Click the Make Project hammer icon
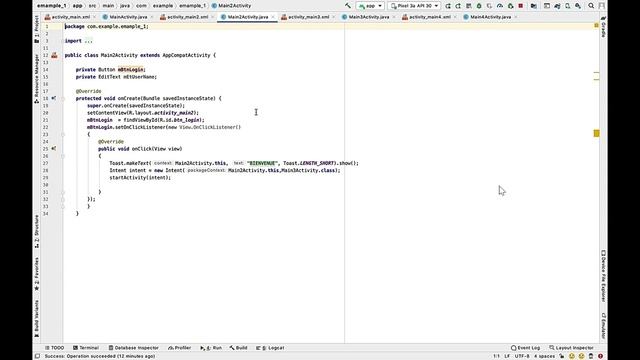 point(348,6)
